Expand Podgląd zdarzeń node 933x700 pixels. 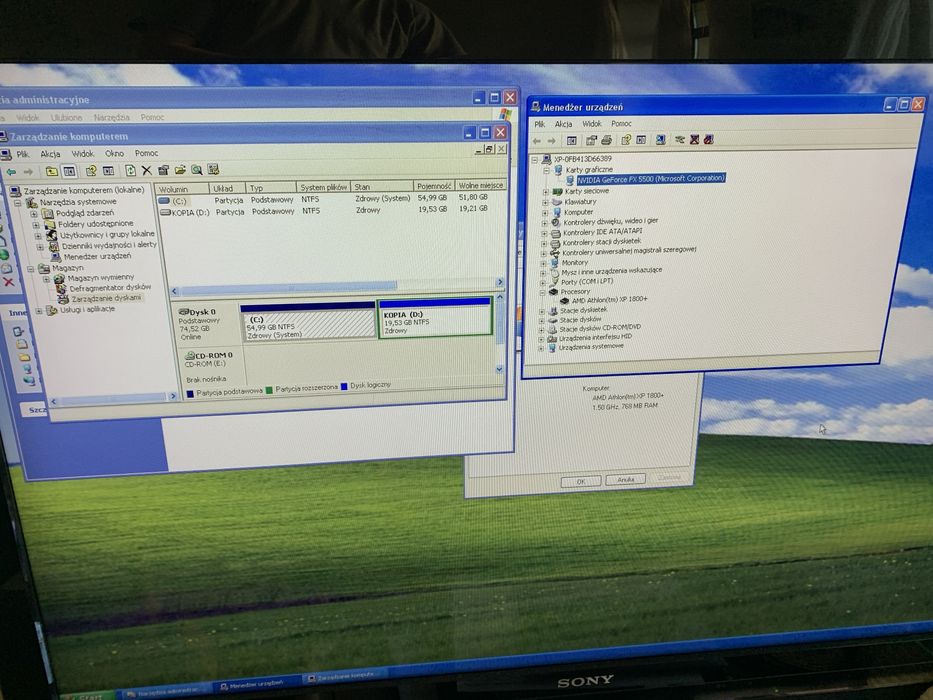(35, 214)
